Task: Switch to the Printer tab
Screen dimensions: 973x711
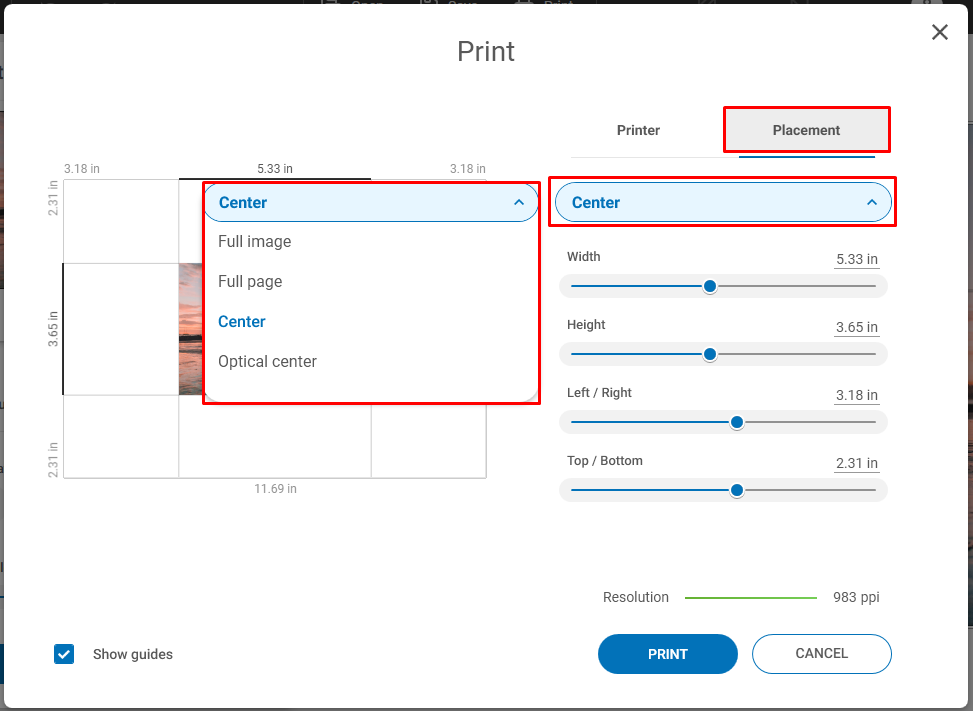Action: coord(638,130)
